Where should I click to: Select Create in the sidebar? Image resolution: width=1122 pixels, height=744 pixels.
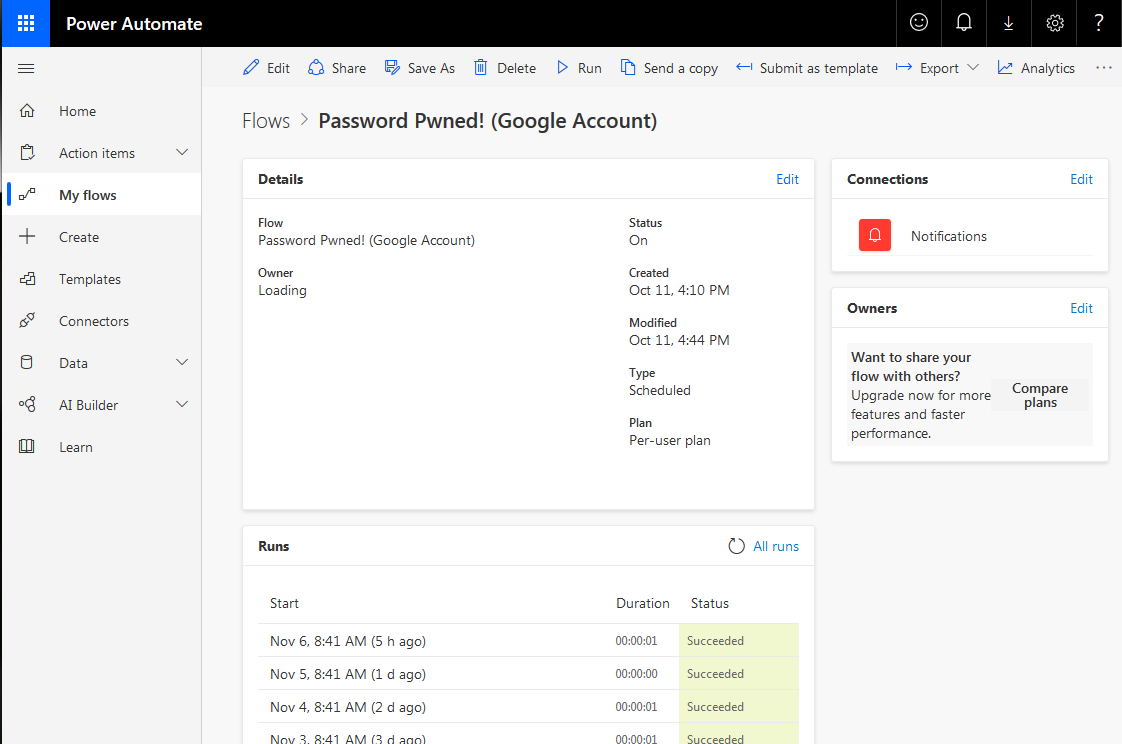104,237
